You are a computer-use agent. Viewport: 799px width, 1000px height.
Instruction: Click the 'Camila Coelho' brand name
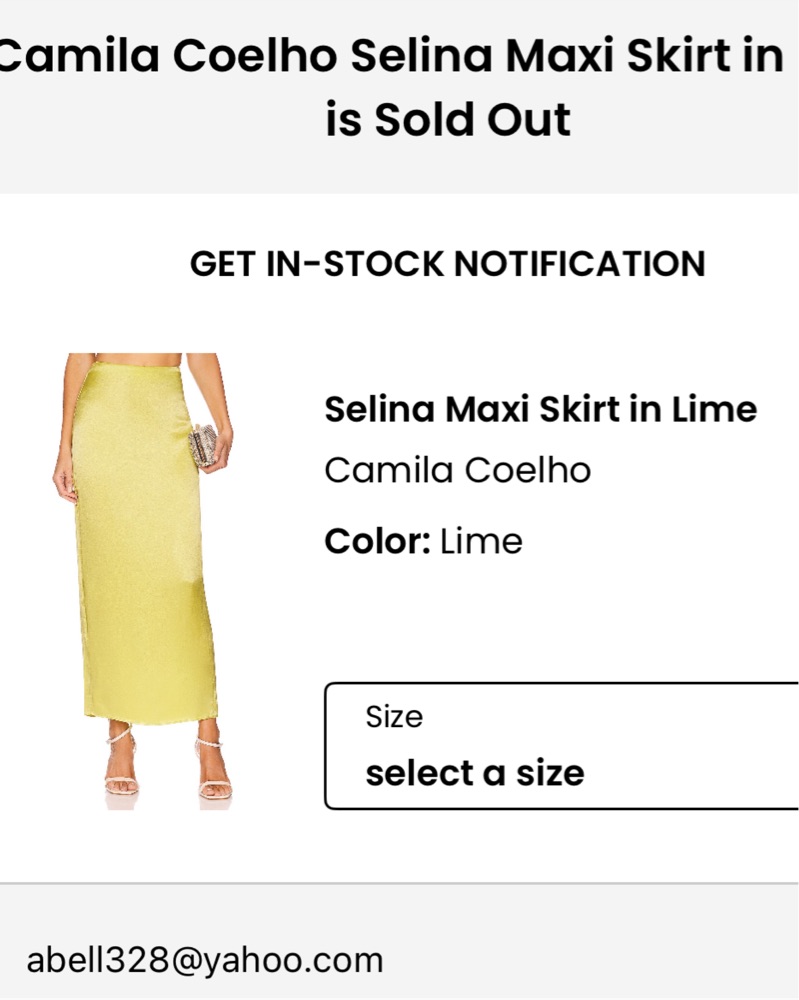(x=457, y=470)
